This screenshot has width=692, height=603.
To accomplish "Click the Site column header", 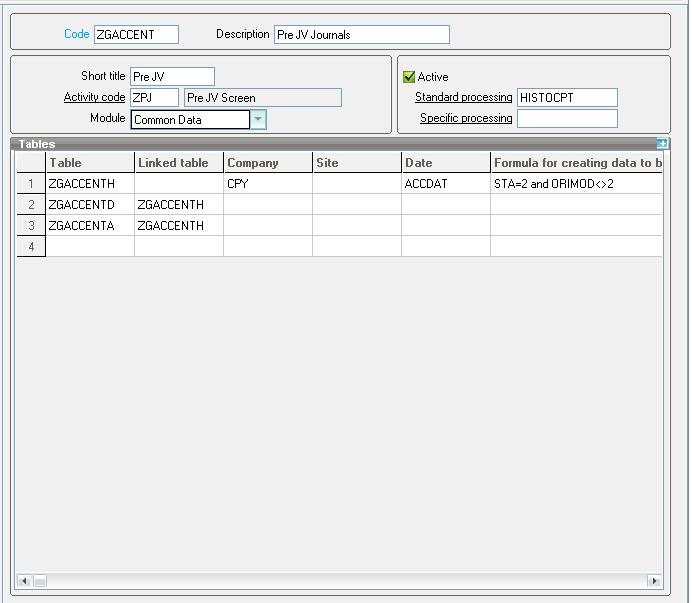I will (357, 162).
